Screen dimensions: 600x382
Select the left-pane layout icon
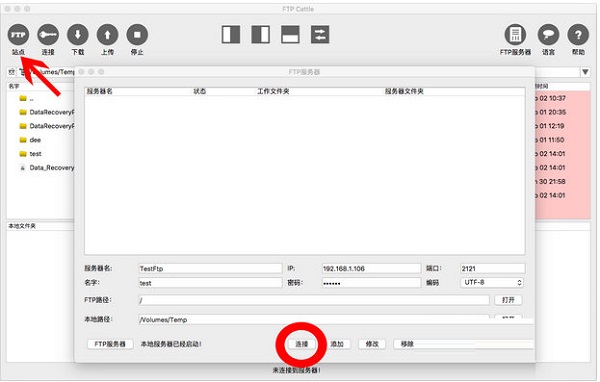(x=231, y=34)
